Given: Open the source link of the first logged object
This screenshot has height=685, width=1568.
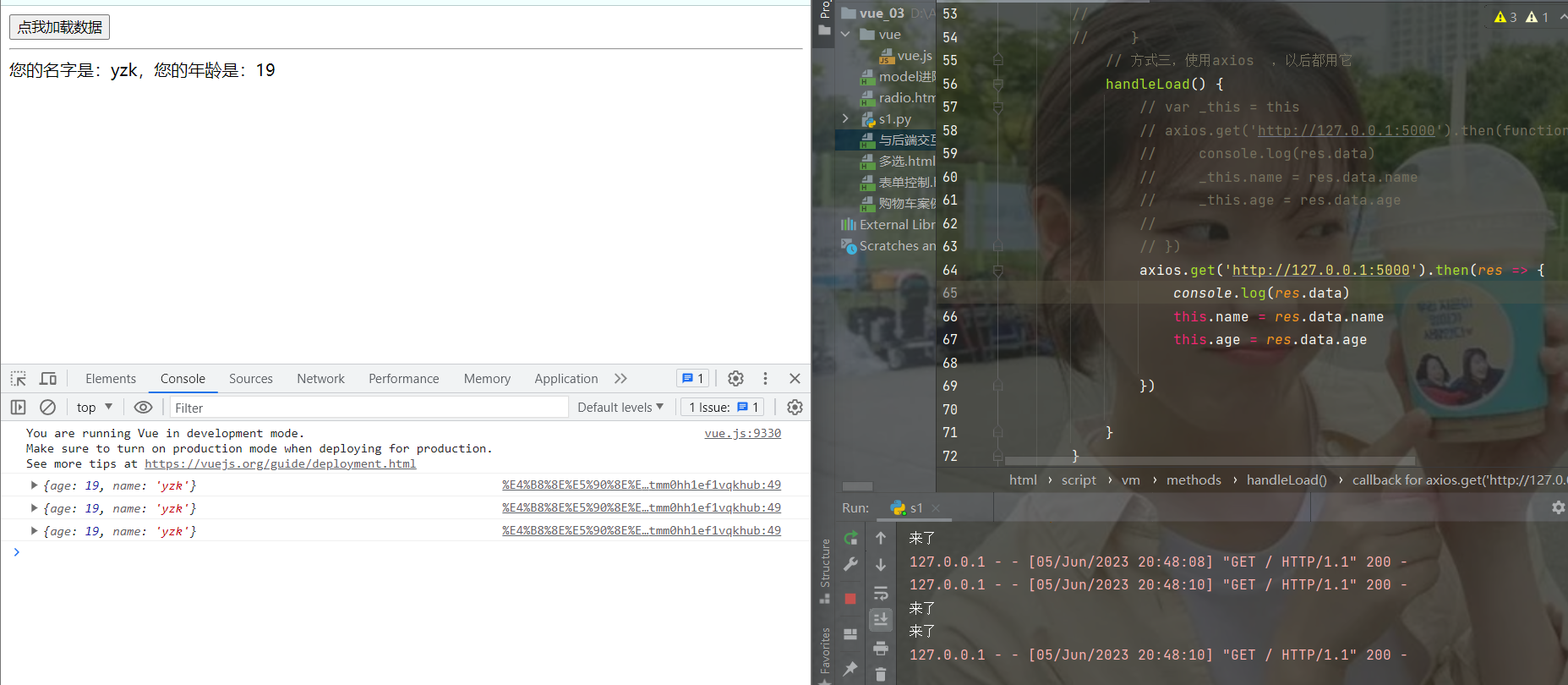Looking at the screenshot, I should point(642,485).
